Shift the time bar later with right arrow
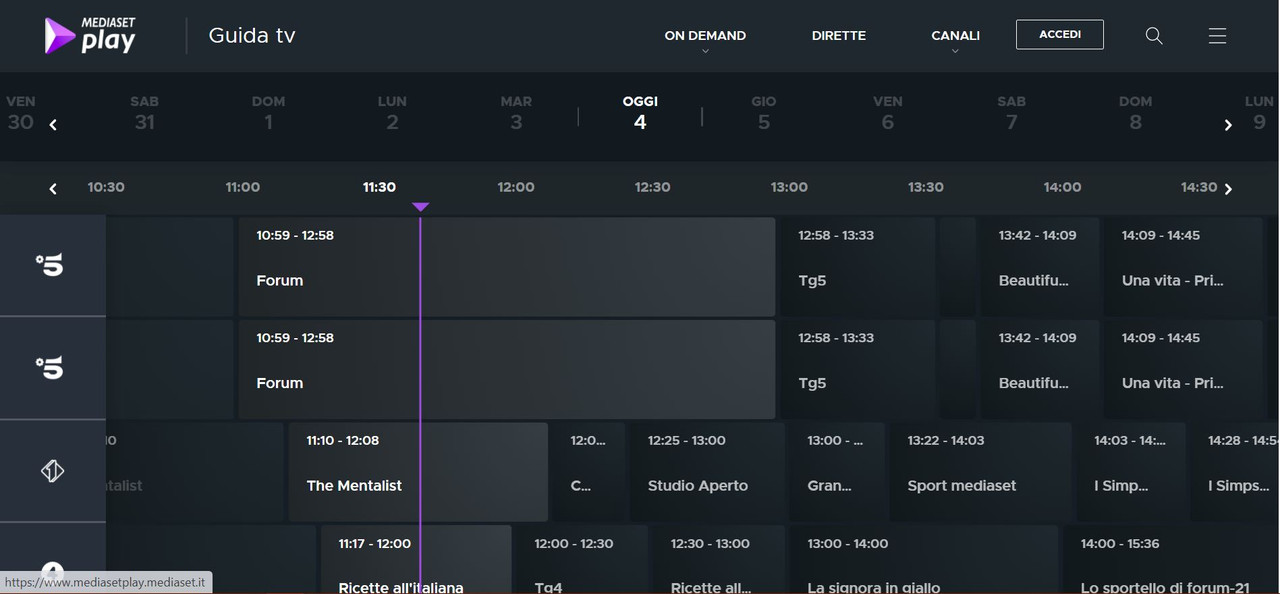The image size is (1280, 594). tap(1228, 188)
